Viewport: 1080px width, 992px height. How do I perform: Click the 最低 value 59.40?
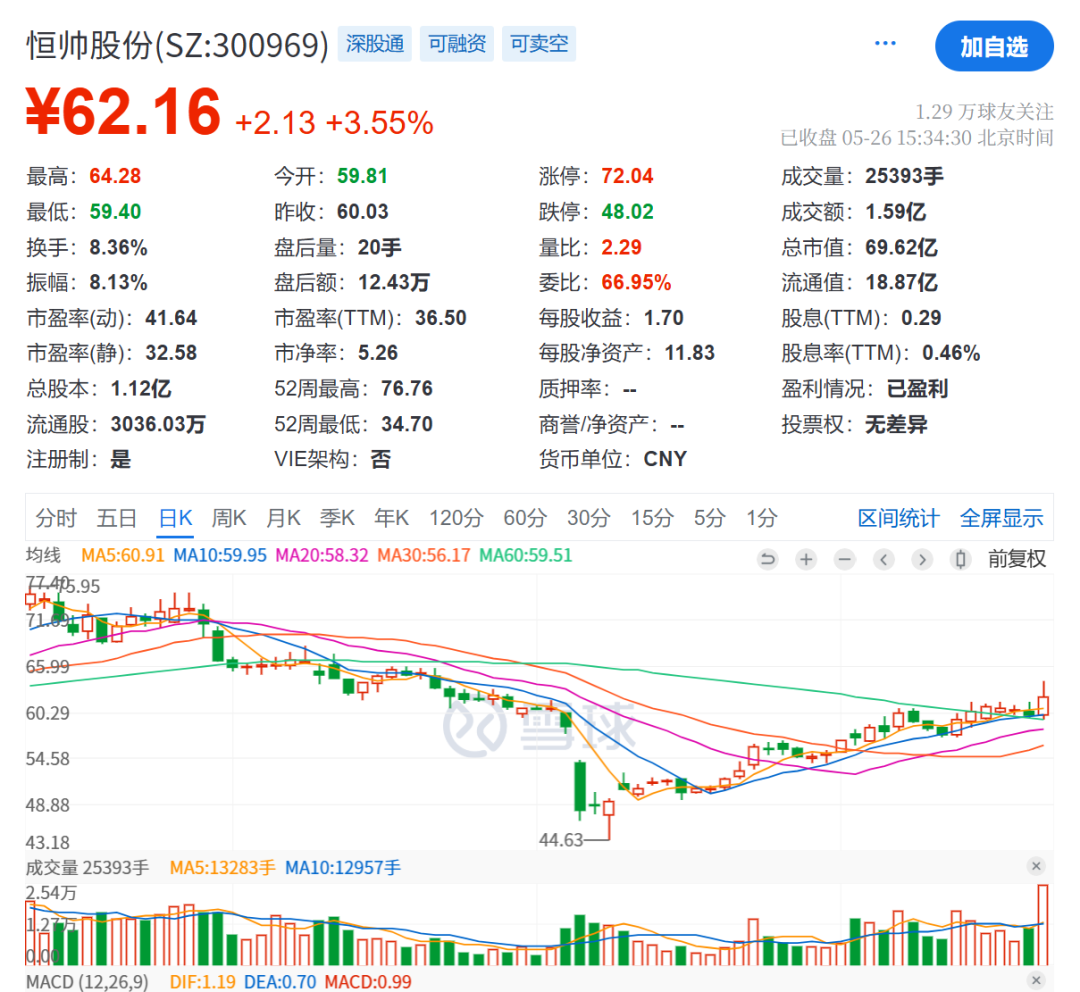115,211
